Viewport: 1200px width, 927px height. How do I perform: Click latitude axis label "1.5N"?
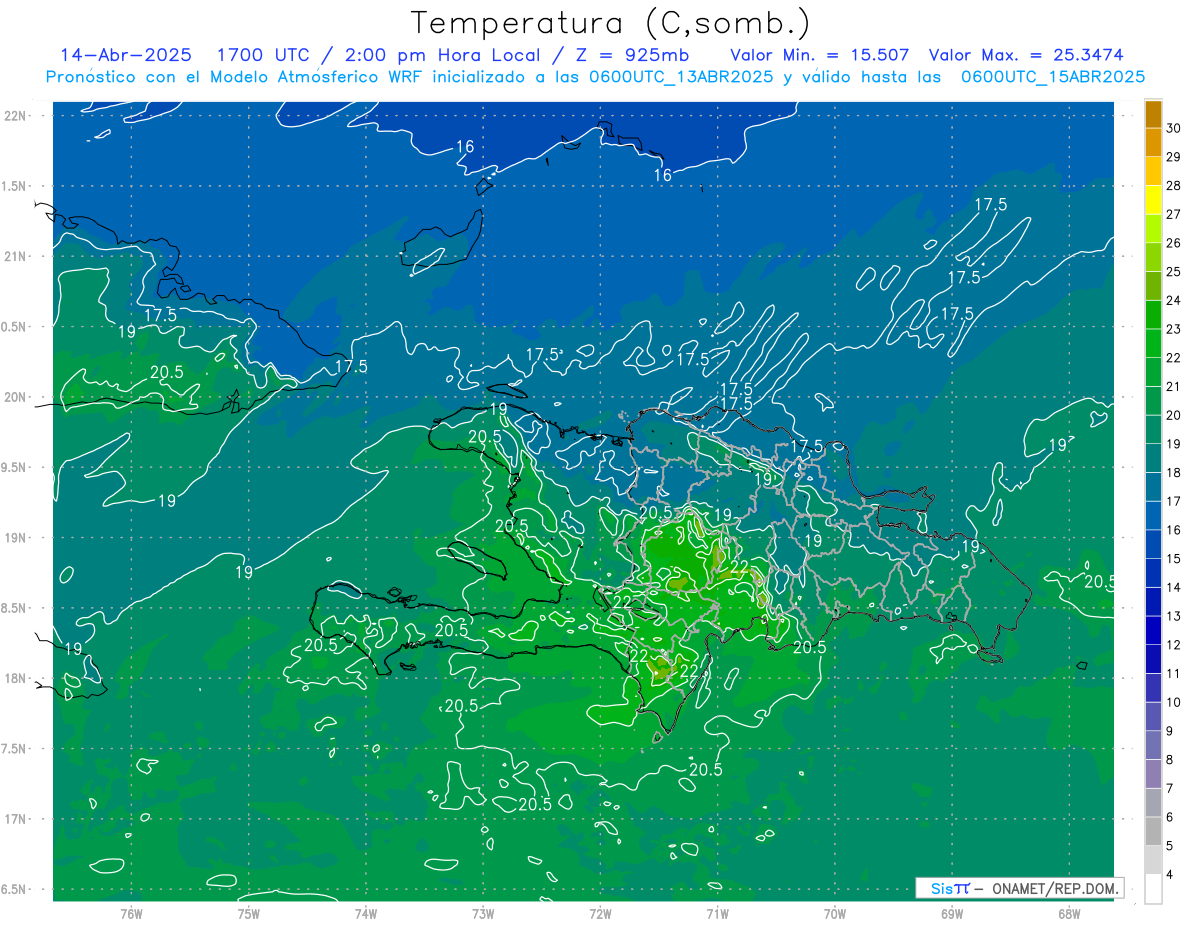(15, 186)
